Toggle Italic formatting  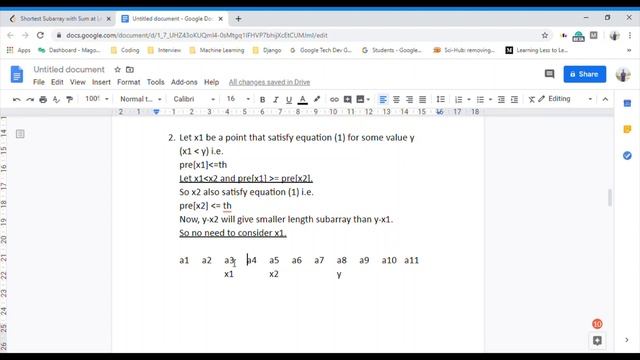point(276,99)
